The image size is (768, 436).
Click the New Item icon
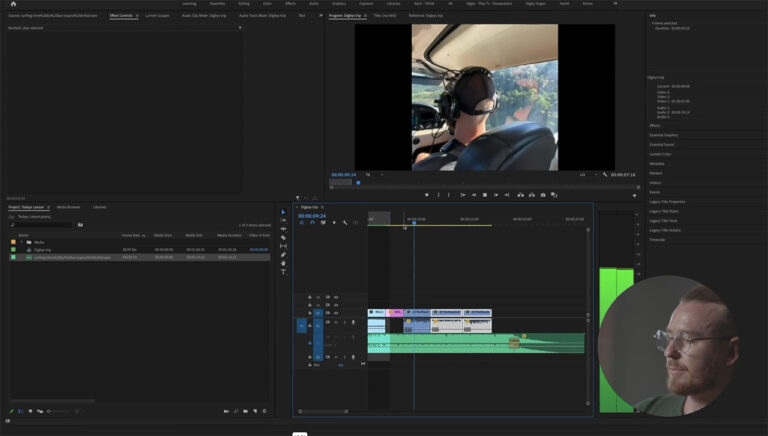pyautogui.click(x=255, y=411)
